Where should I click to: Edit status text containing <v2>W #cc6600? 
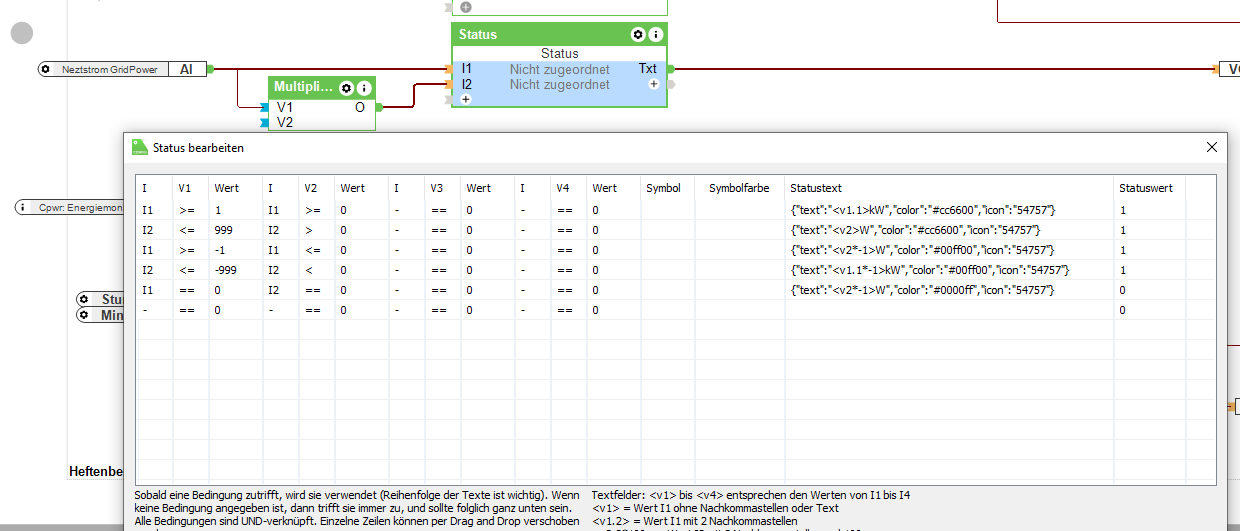[x=949, y=230]
